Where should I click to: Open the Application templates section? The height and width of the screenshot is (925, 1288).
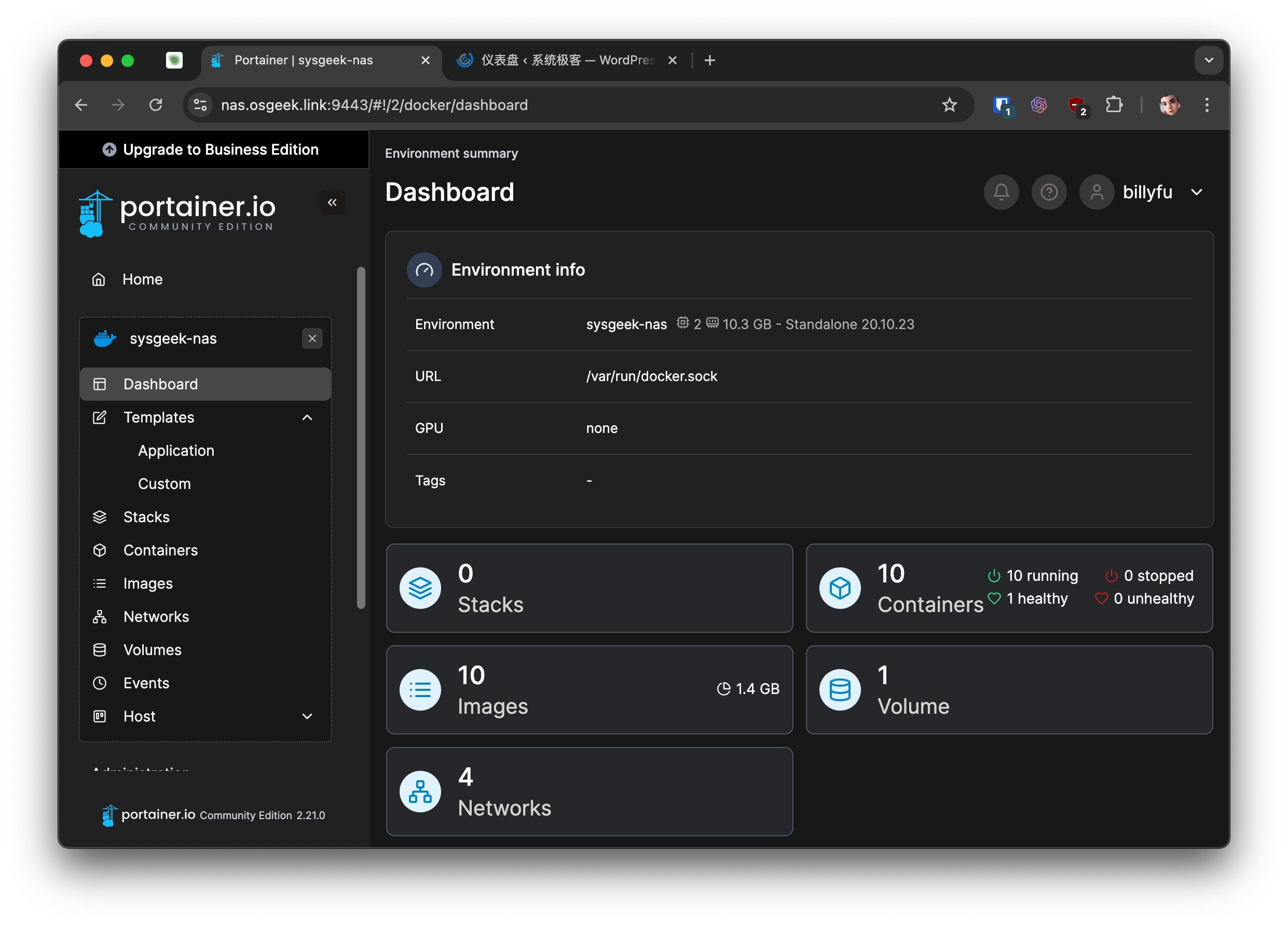176,450
